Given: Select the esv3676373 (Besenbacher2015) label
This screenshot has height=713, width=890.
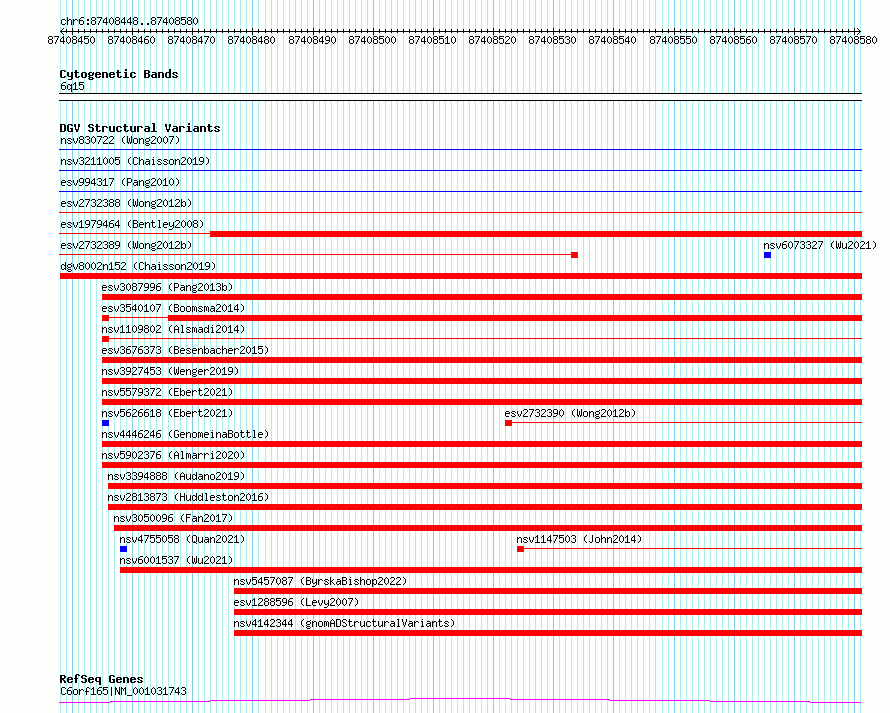Looking at the screenshot, I should click(185, 350).
